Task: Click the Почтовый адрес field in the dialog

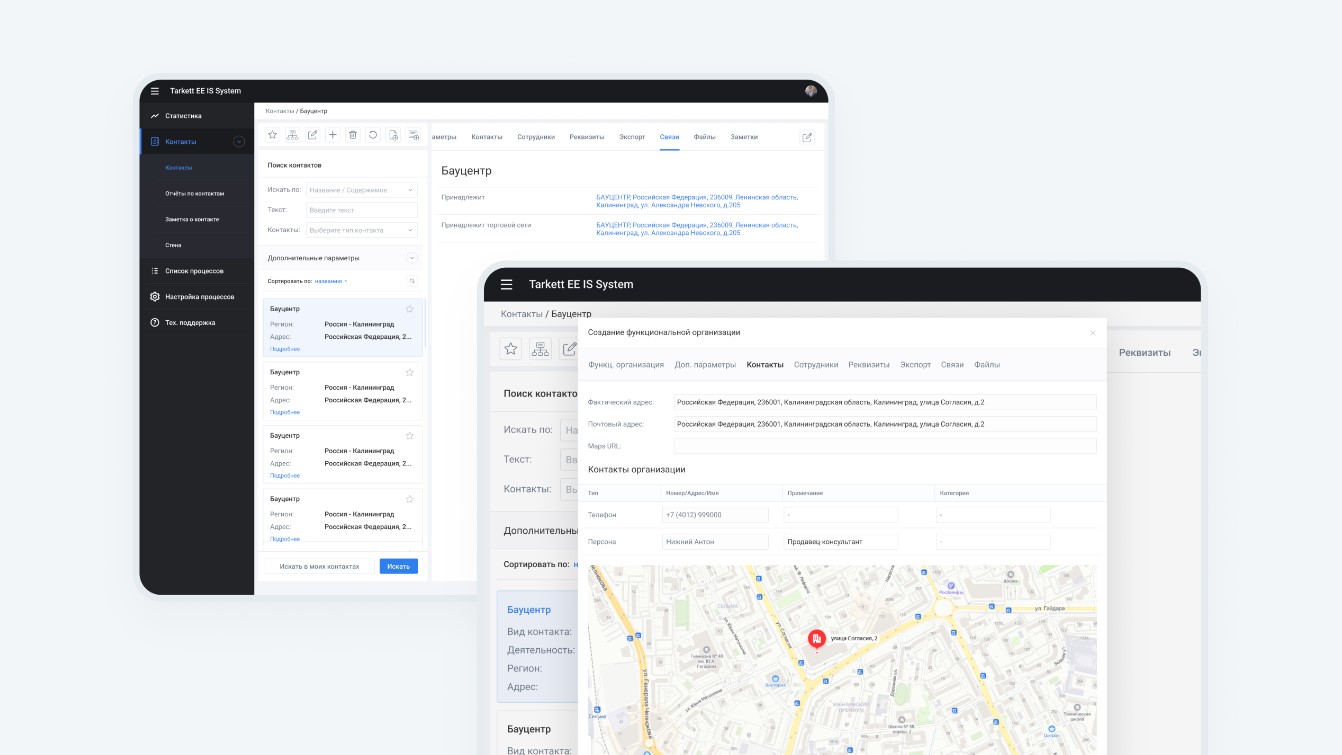Action: tap(885, 424)
